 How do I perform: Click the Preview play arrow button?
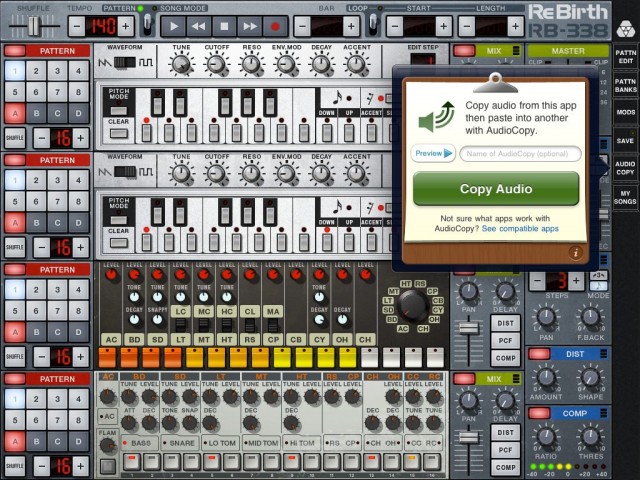pyautogui.click(x=433, y=153)
